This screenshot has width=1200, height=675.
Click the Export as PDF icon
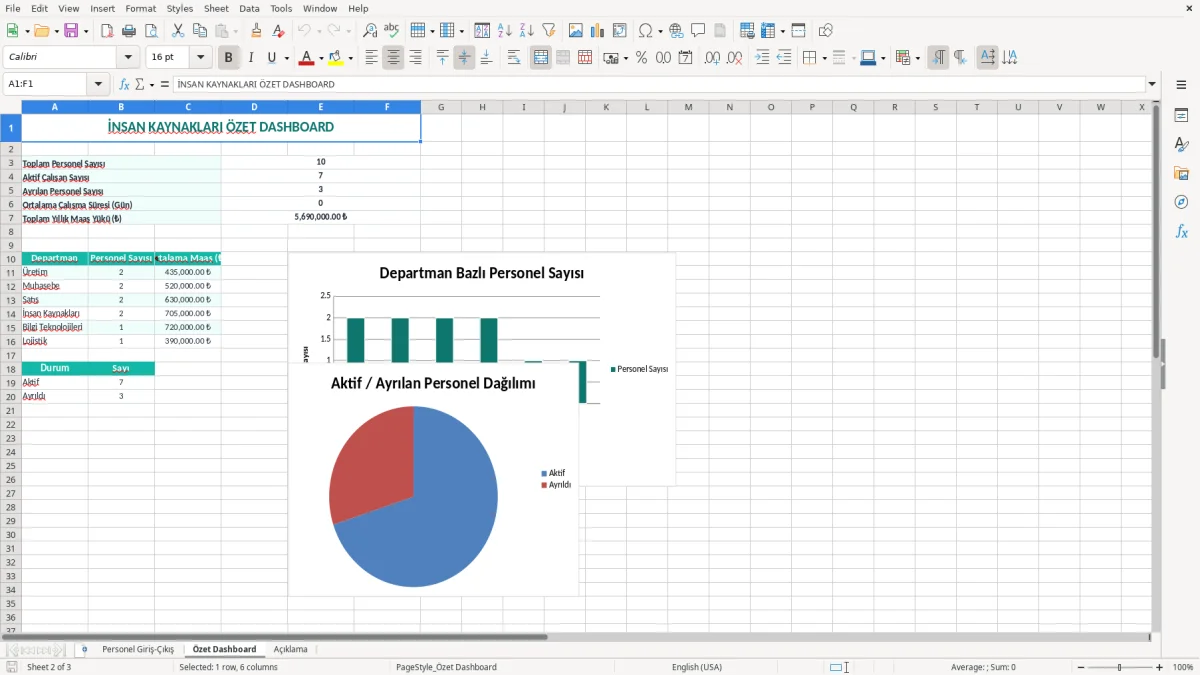107,31
